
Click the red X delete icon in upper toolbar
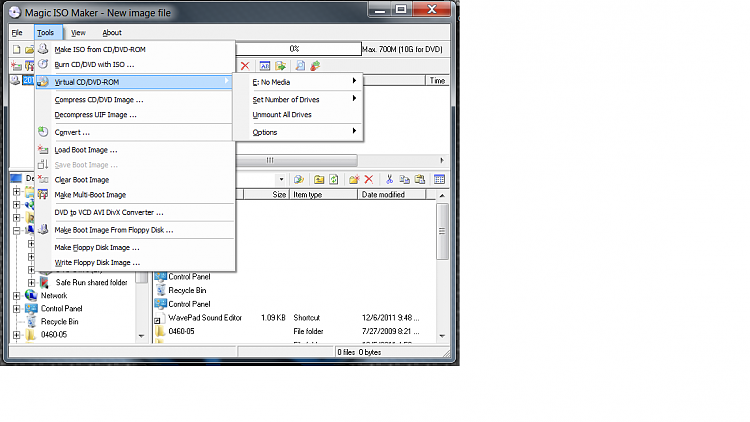pyautogui.click(x=245, y=66)
